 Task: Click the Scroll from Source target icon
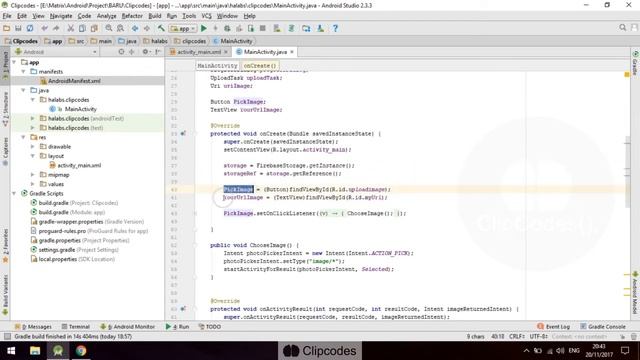tap(121, 52)
